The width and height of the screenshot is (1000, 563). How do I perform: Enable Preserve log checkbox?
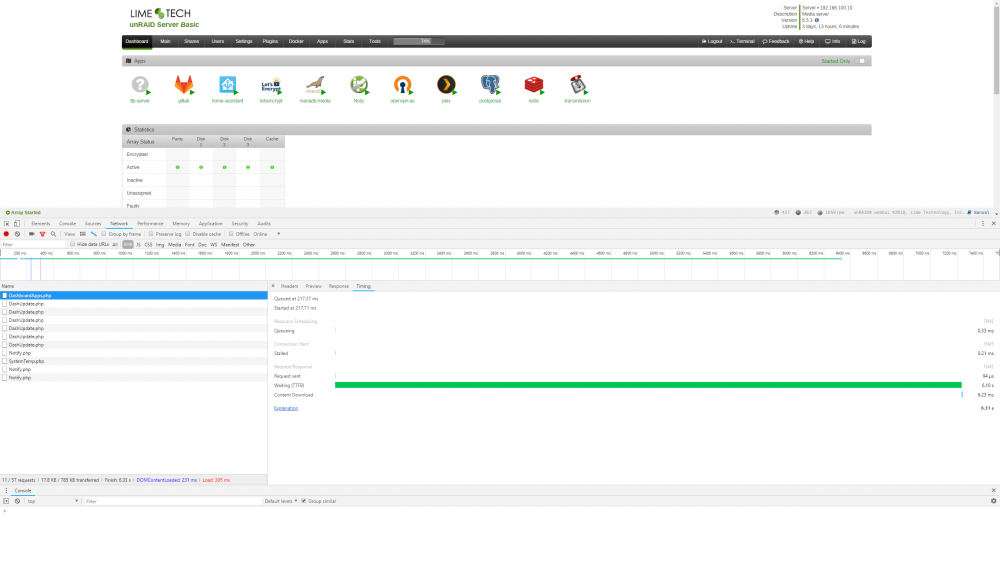pos(151,234)
